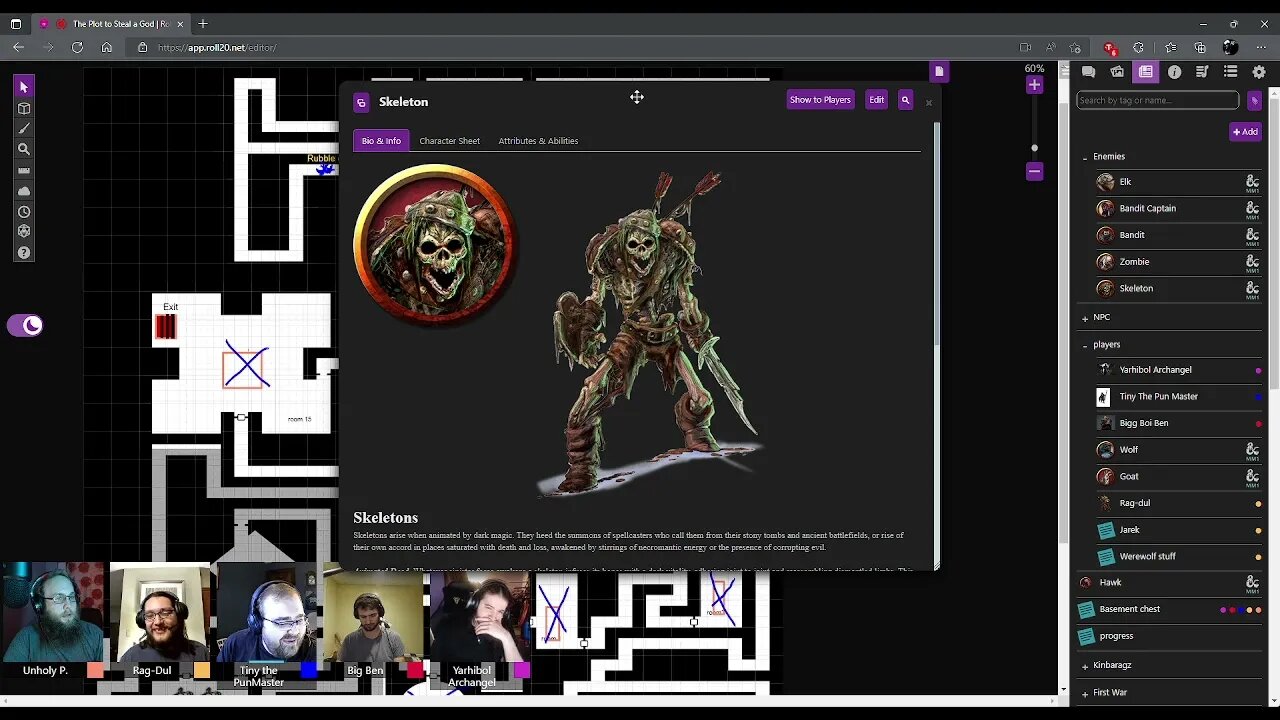Choose the paintbrush drawing tool
The width and height of the screenshot is (1280, 720).
coord(24,128)
